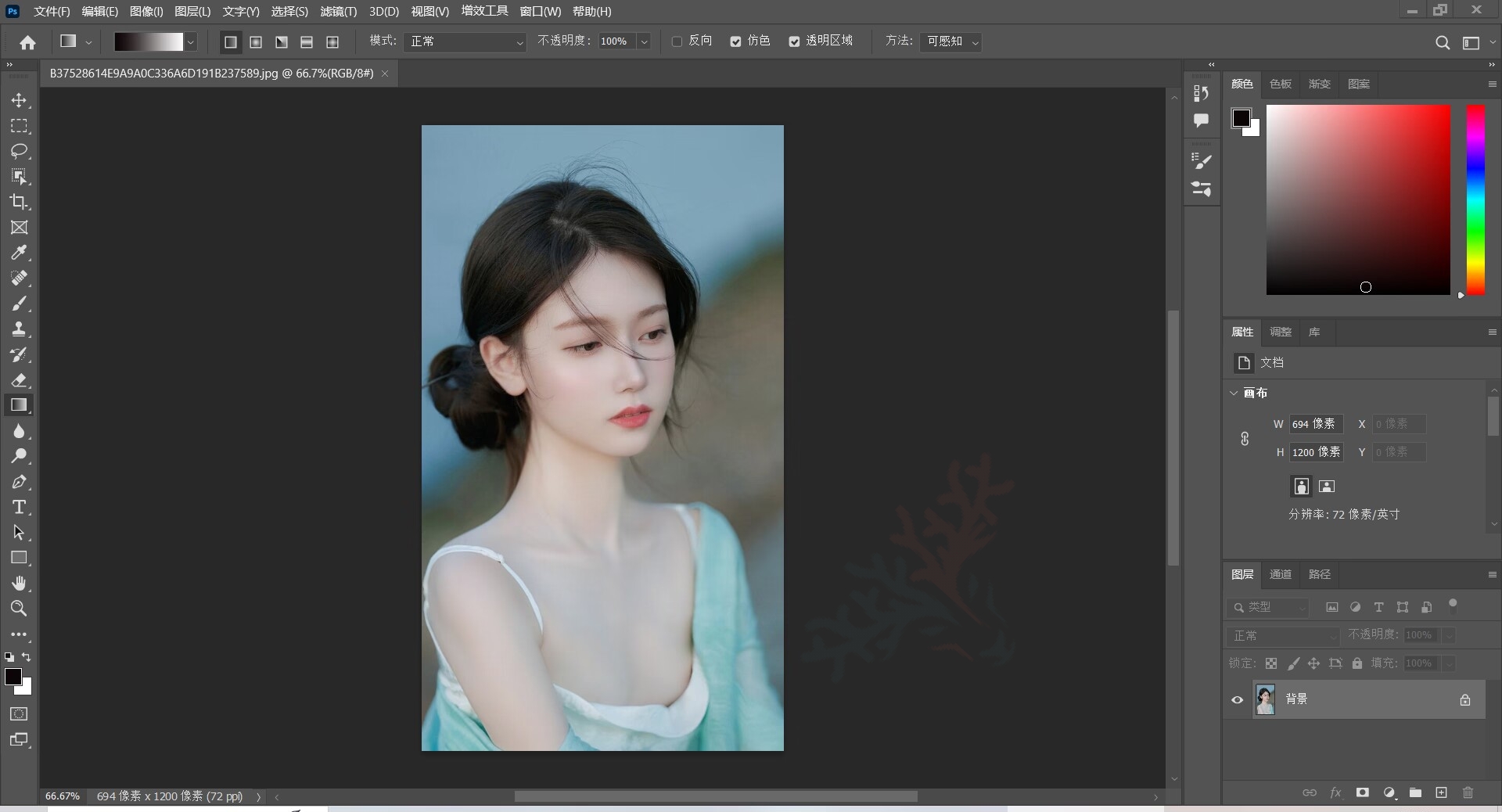Screen dimensions: 1502x812
Task: Add layer mask icon in Layers panel
Action: [1362, 792]
